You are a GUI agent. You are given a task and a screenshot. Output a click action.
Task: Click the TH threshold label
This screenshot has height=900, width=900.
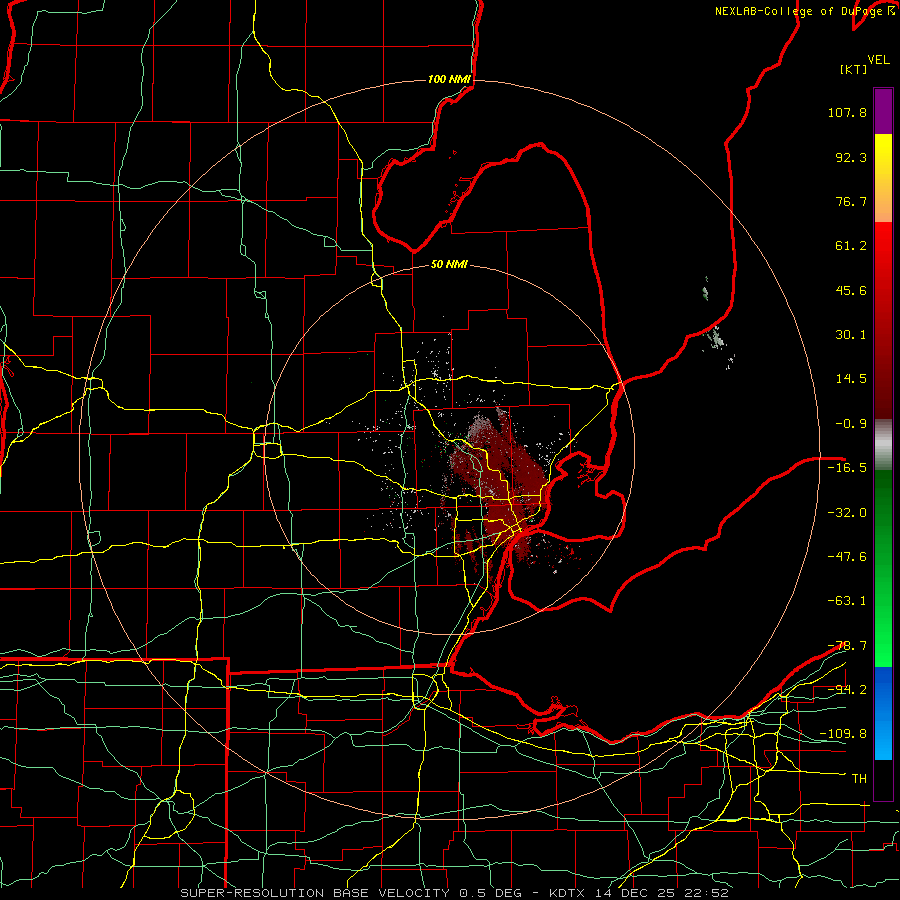point(859,779)
